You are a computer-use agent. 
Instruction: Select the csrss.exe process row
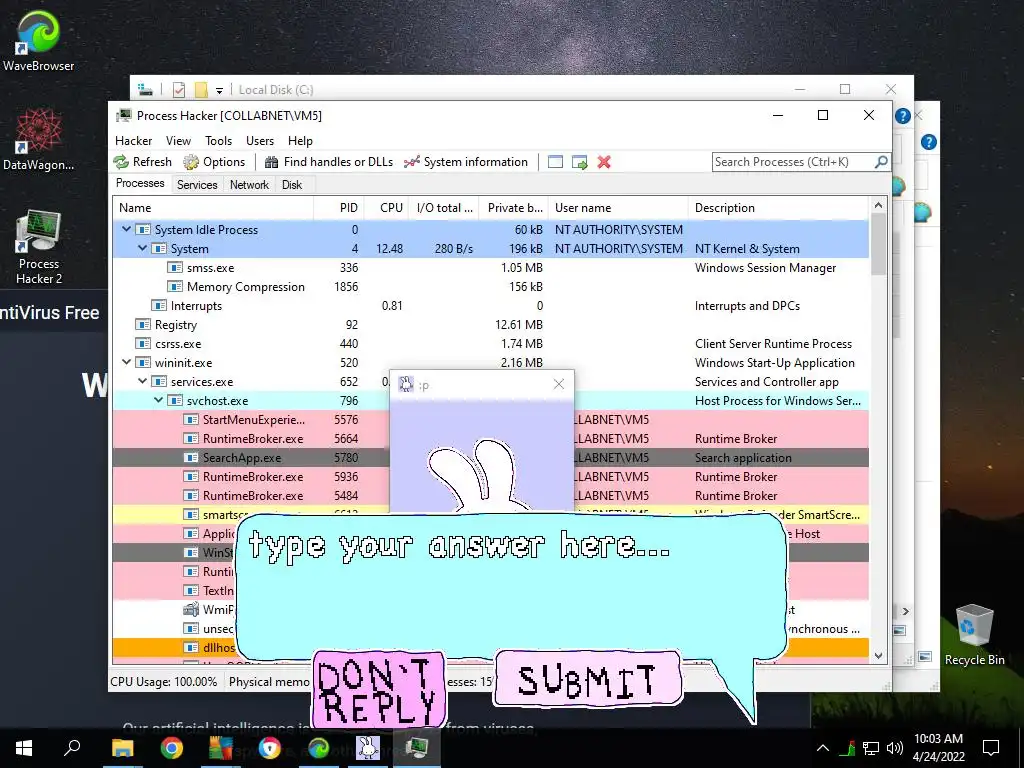(x=490, y=344)
